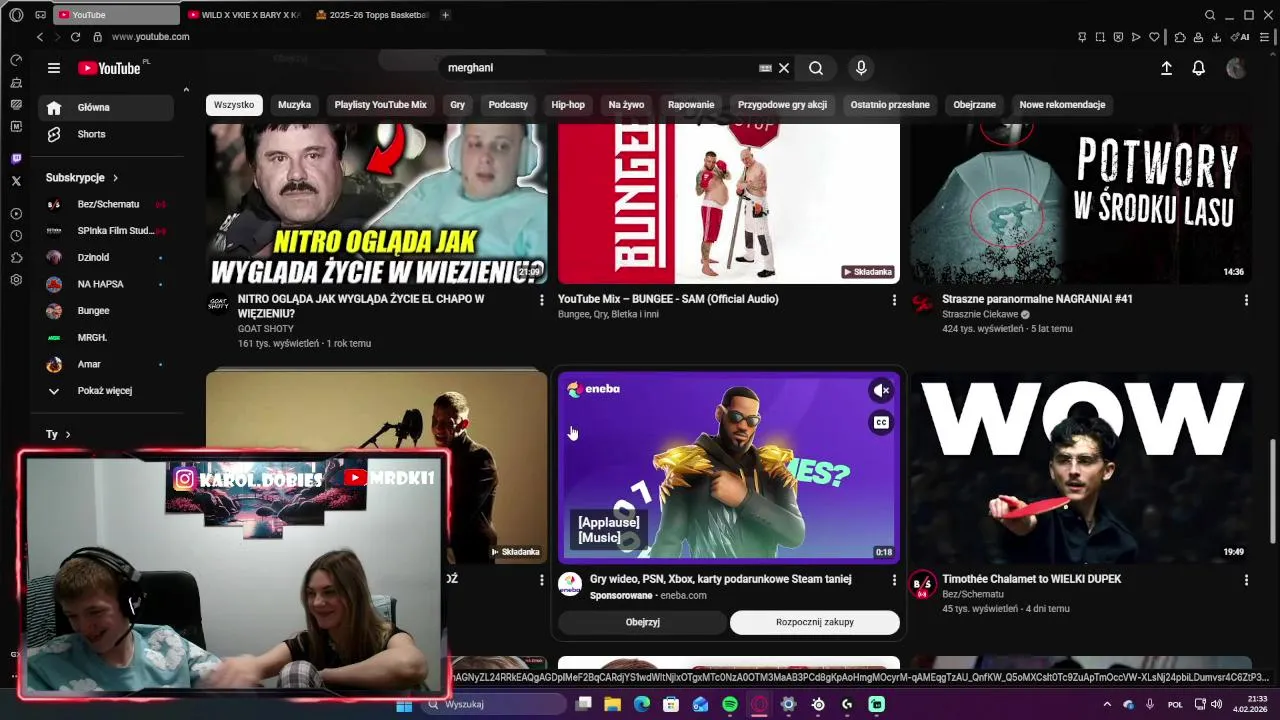Toggle captions CC on eneba ad
The width and height of the screenshot is (1280, 720).
[x=881, y=423]
